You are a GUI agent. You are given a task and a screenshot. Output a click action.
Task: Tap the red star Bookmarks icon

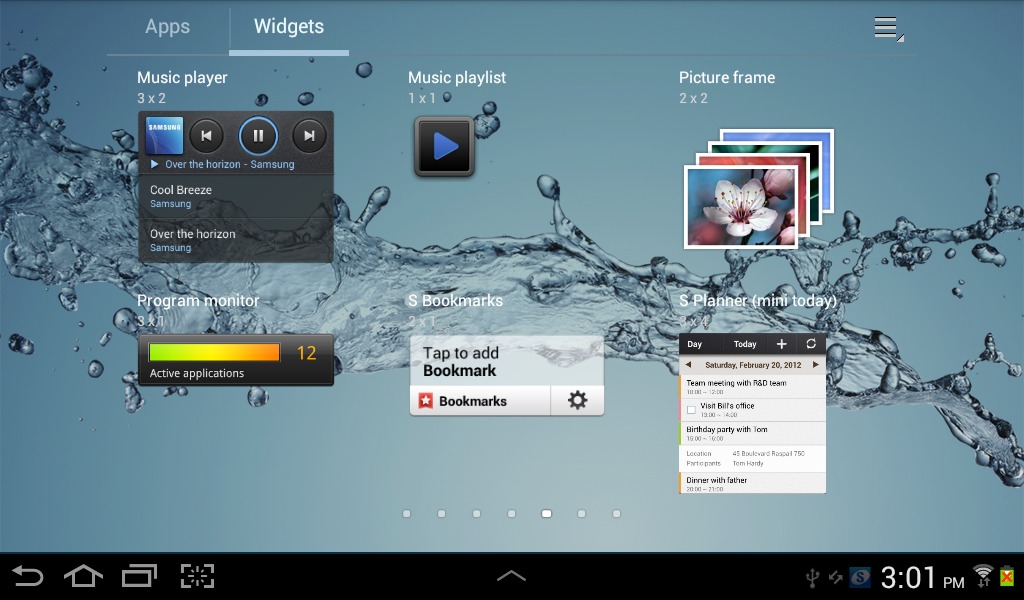(426, 401)
